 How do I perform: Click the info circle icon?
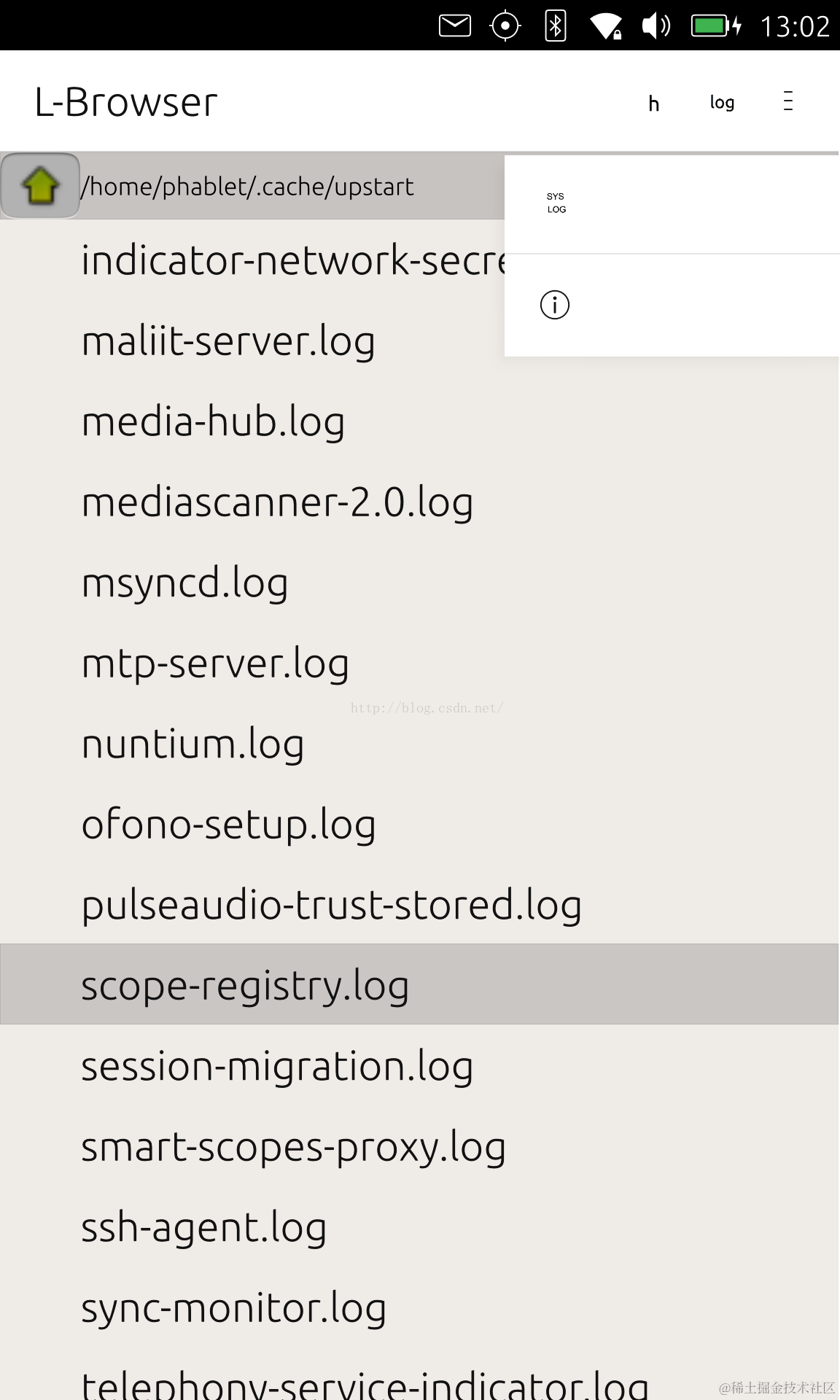point(554,305)
